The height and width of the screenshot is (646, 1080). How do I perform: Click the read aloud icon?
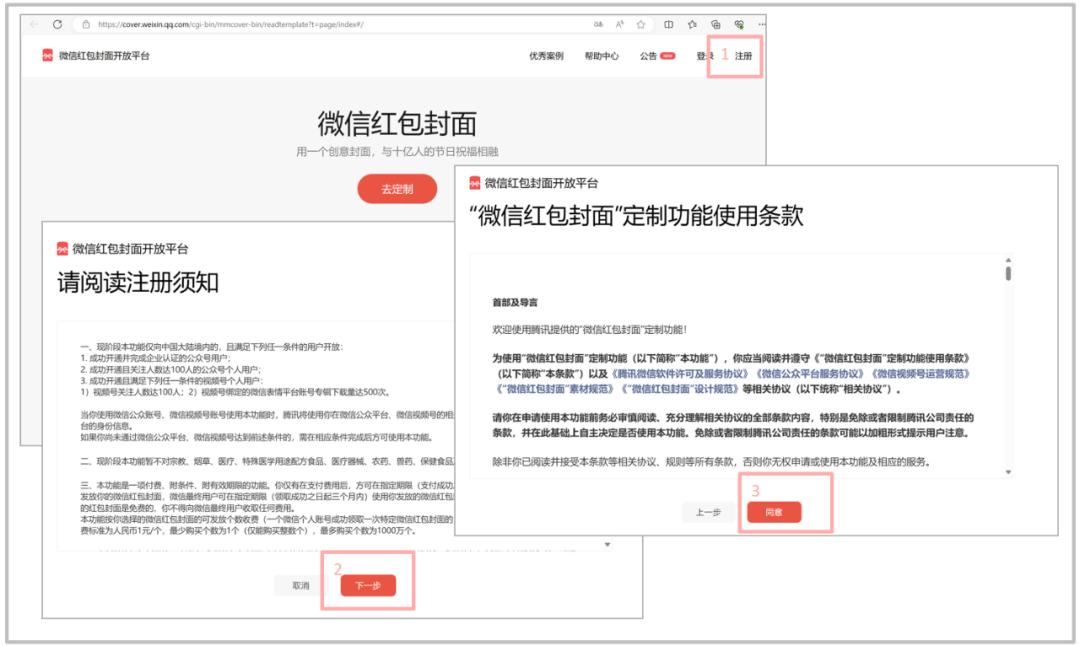(620, 24)
